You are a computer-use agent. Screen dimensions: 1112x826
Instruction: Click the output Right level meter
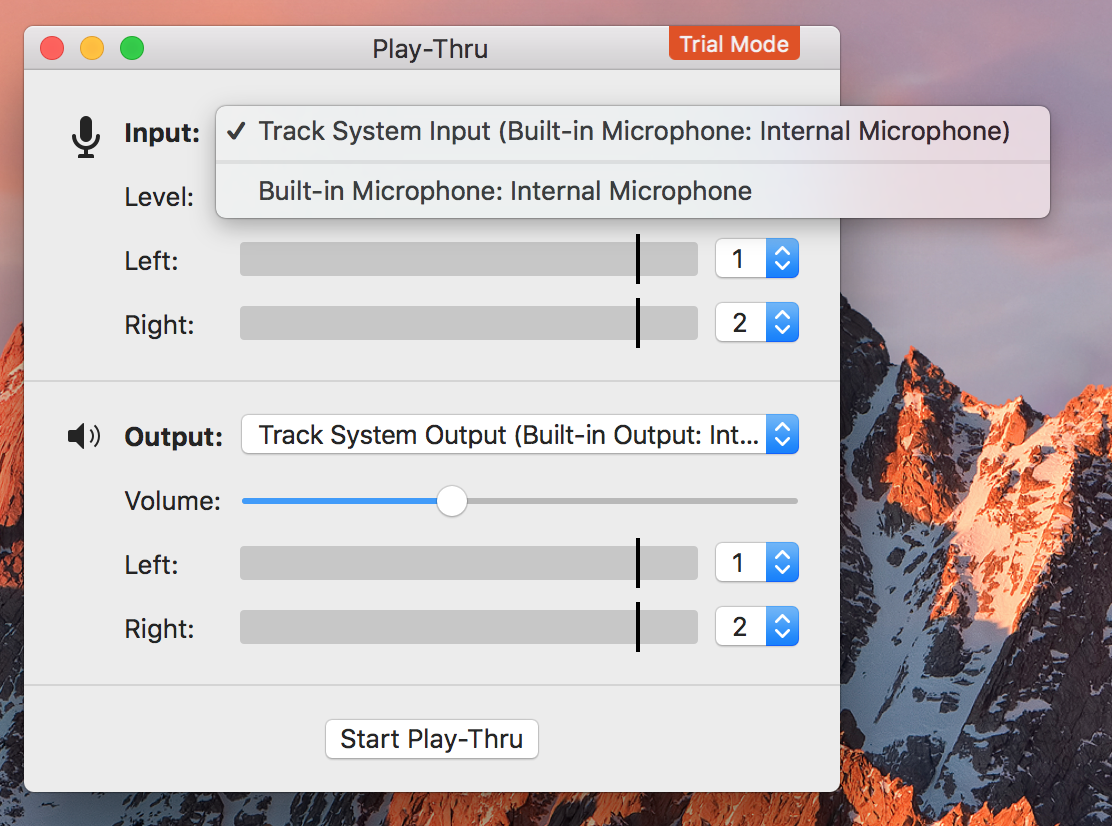pyautogui.click(x=469, y=627)
